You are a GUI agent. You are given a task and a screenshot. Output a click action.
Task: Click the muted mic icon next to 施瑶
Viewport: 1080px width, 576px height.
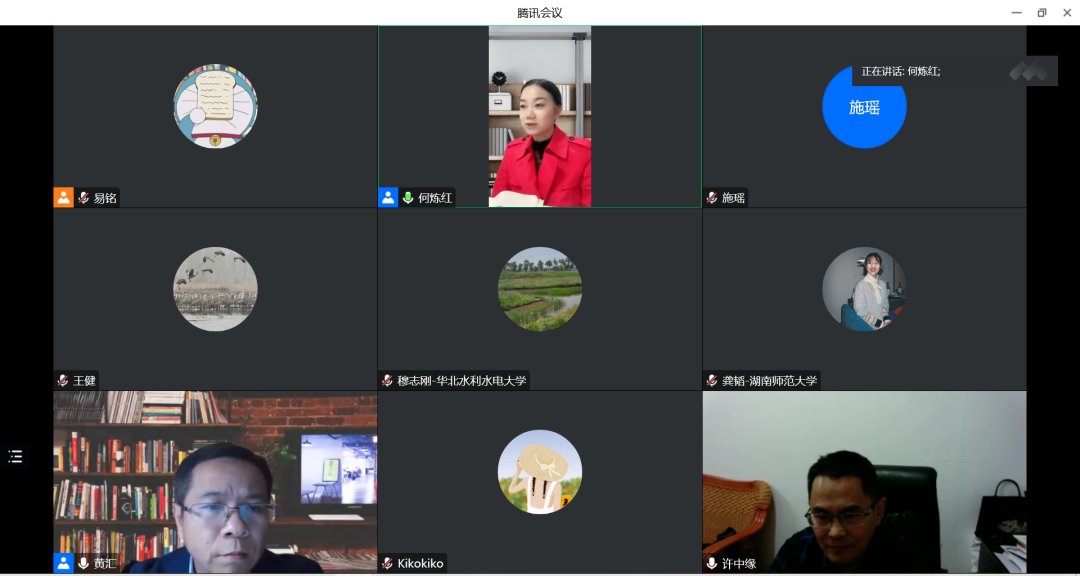[712, 198]
